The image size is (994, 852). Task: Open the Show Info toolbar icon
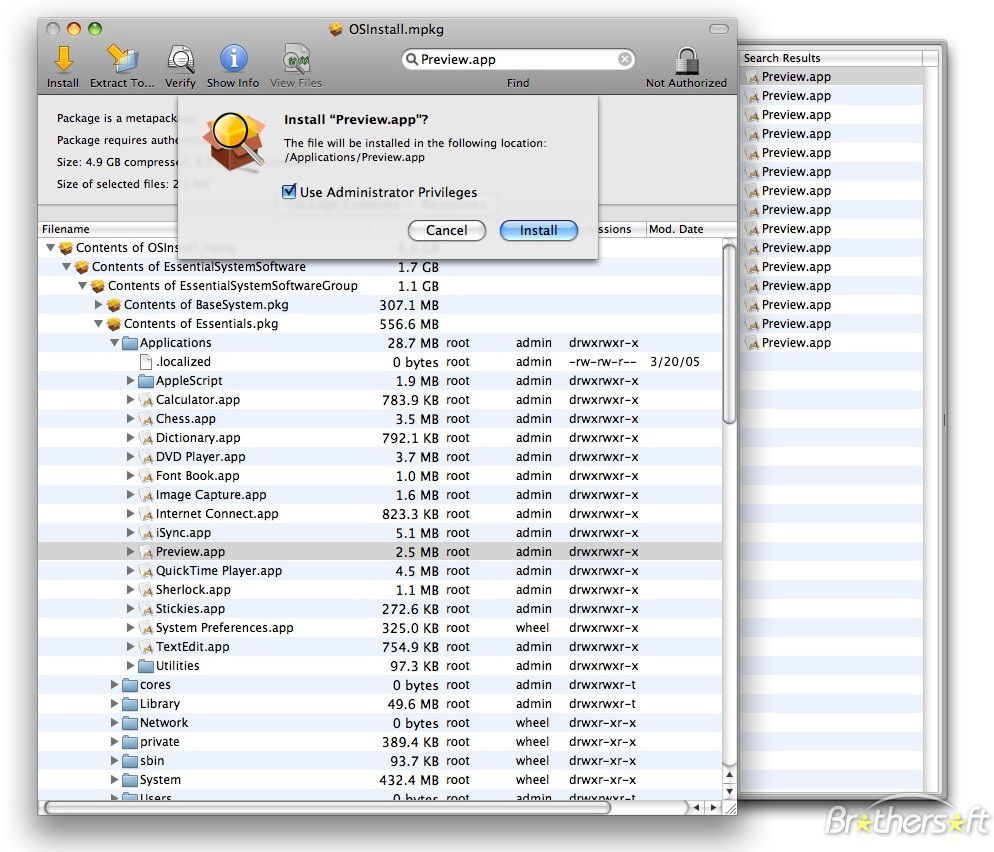(233, 59)
